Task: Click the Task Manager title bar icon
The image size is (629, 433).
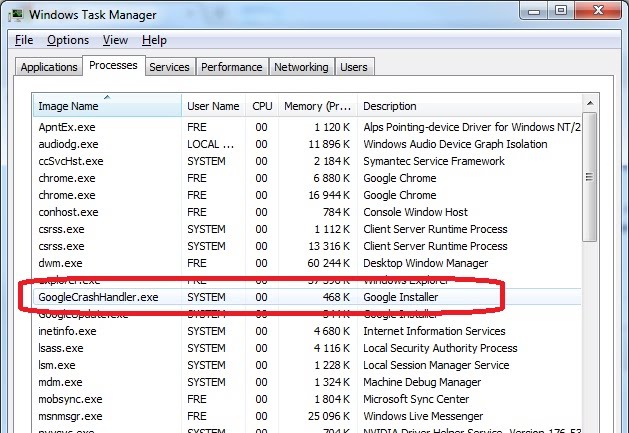Action: [16, 15]
